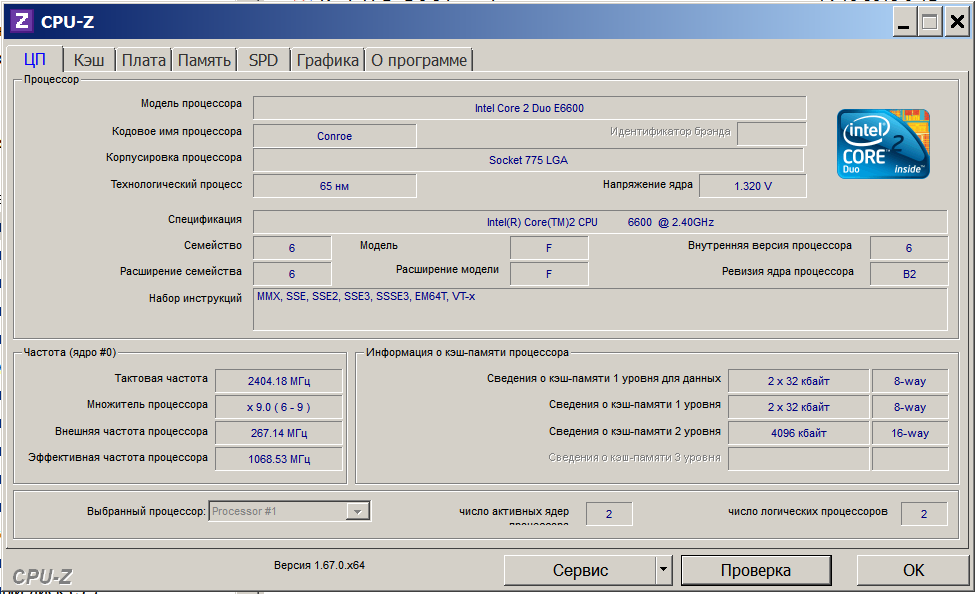
Task: Switch to the Графика tab
Action: [x=327, y=60]
